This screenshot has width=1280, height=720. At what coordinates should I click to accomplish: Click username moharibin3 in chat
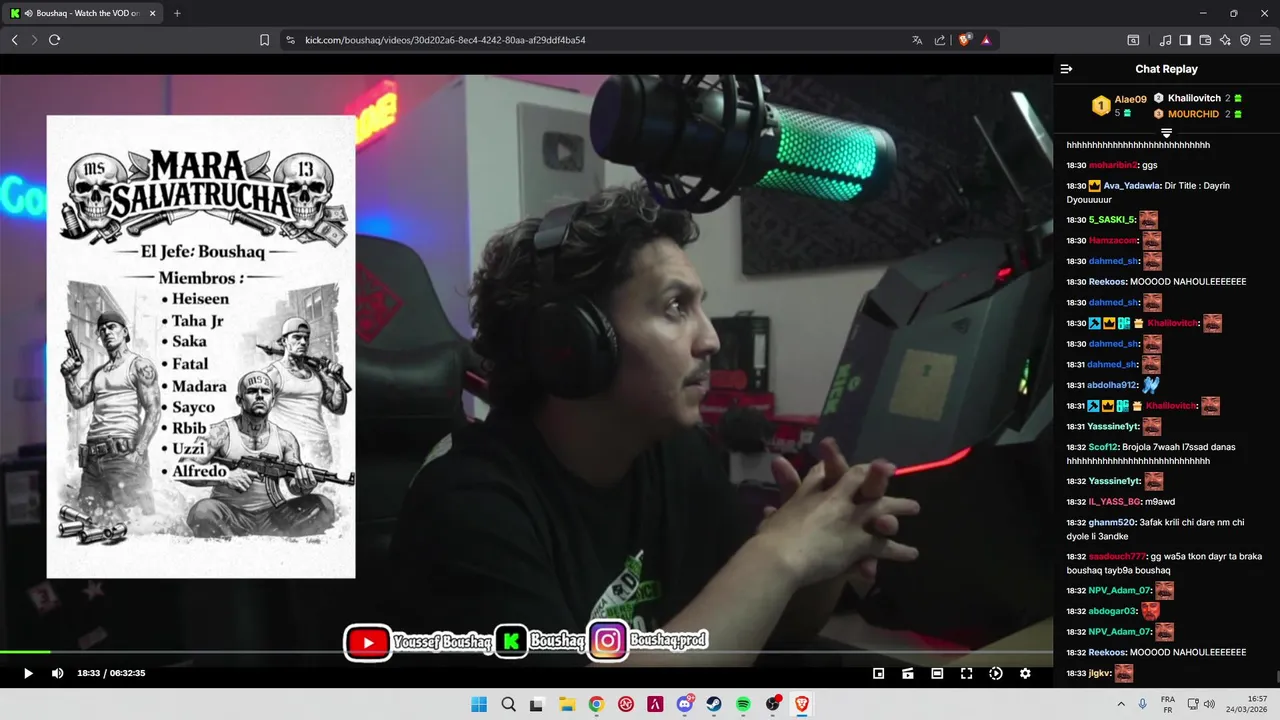point(1113,165)
